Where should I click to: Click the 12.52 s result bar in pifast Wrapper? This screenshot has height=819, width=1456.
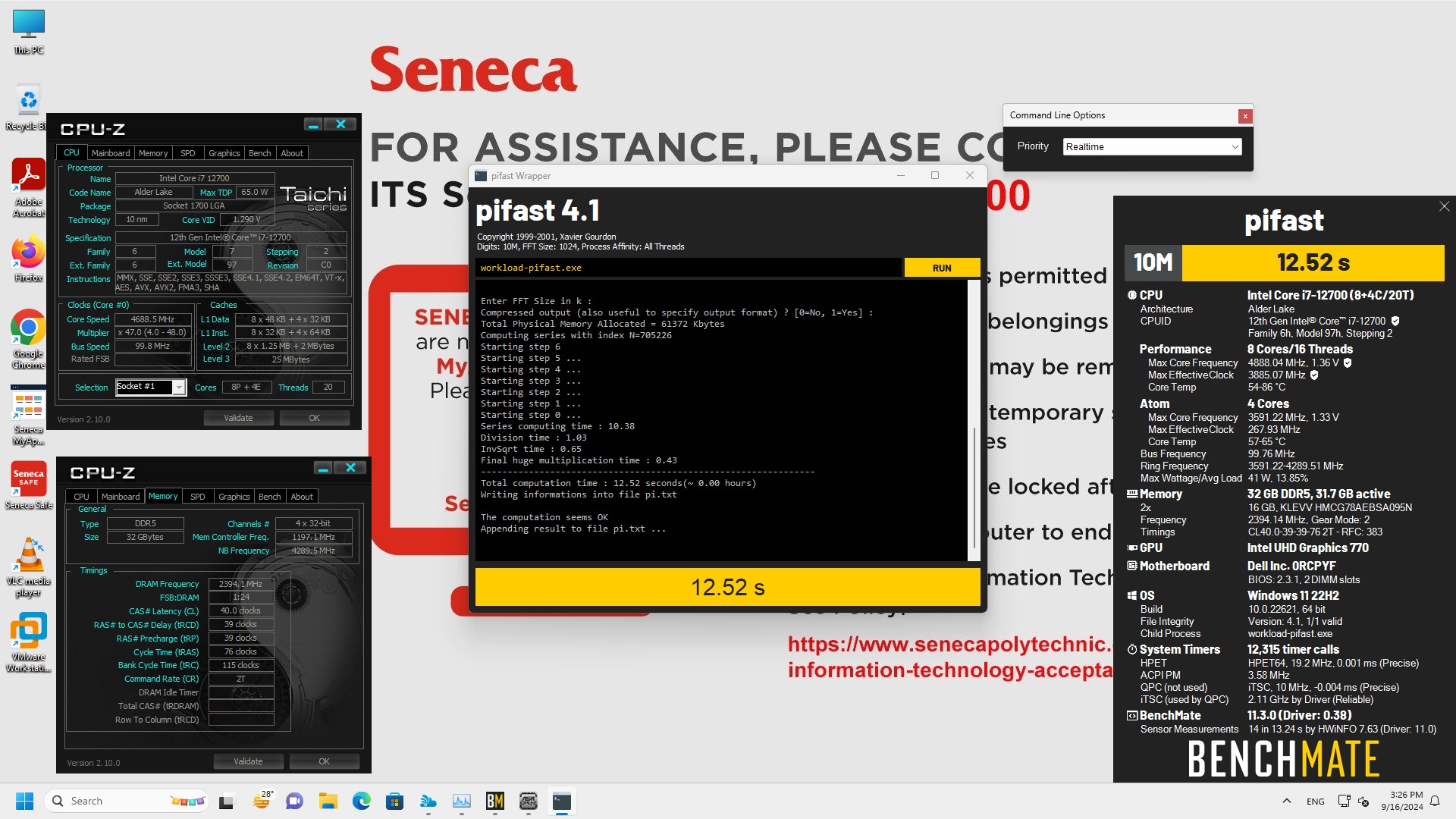(x=727, y=587)
